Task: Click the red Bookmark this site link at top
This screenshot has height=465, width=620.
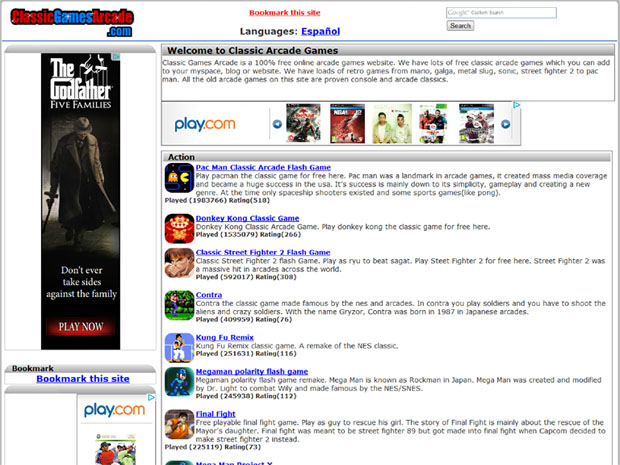Action: (285, 13)
